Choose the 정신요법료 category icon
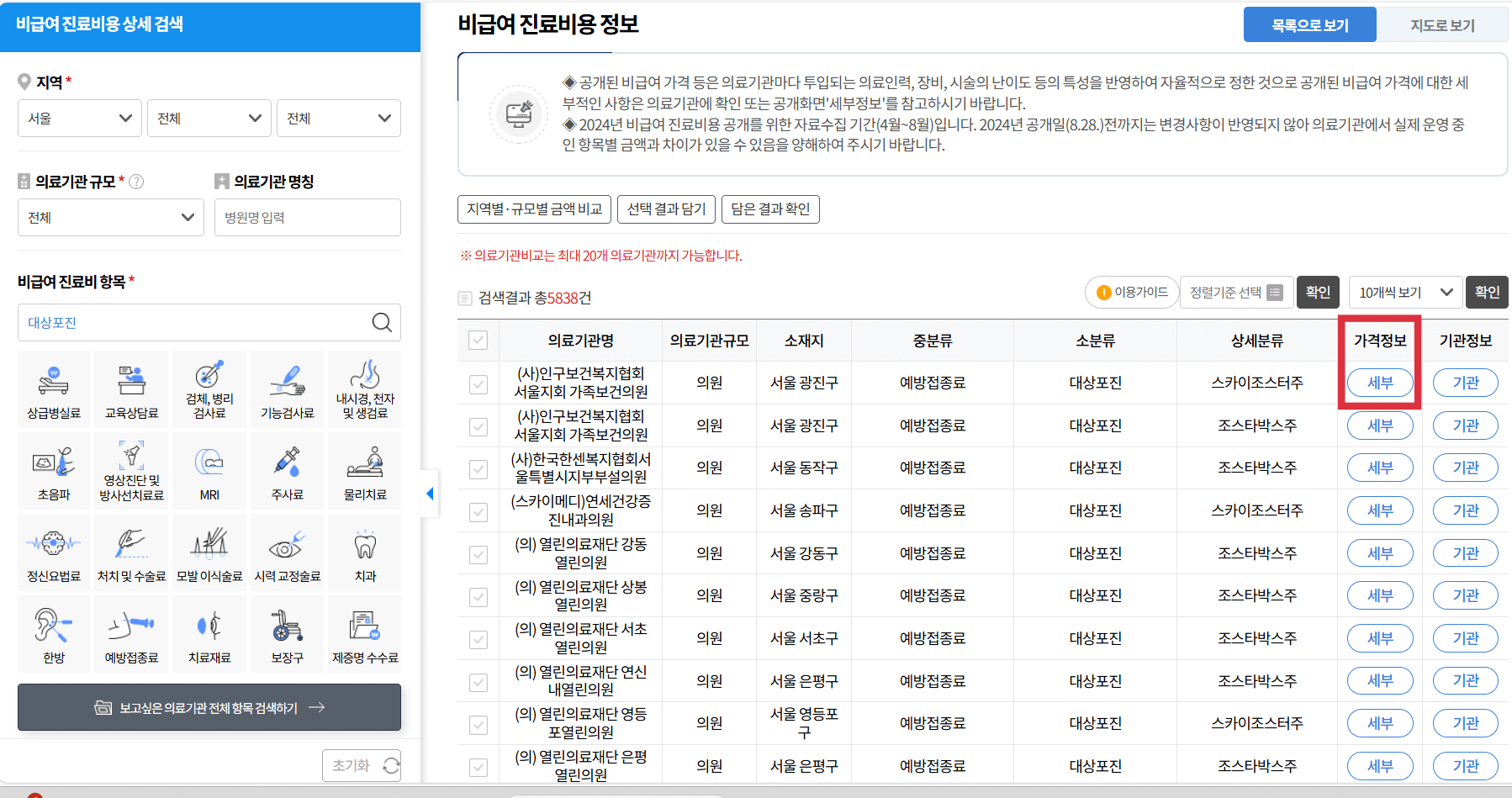 54,552
